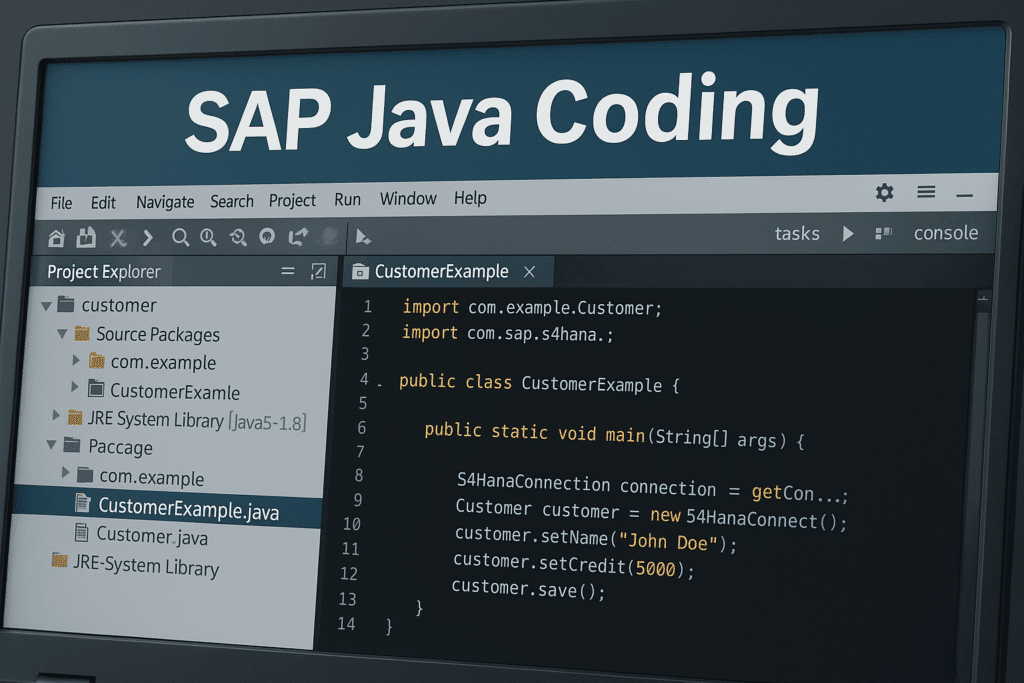The height and width of the screenshot is (683, 1024).
Task: Collapse the customer project node
Action: [x=46, y=306]
